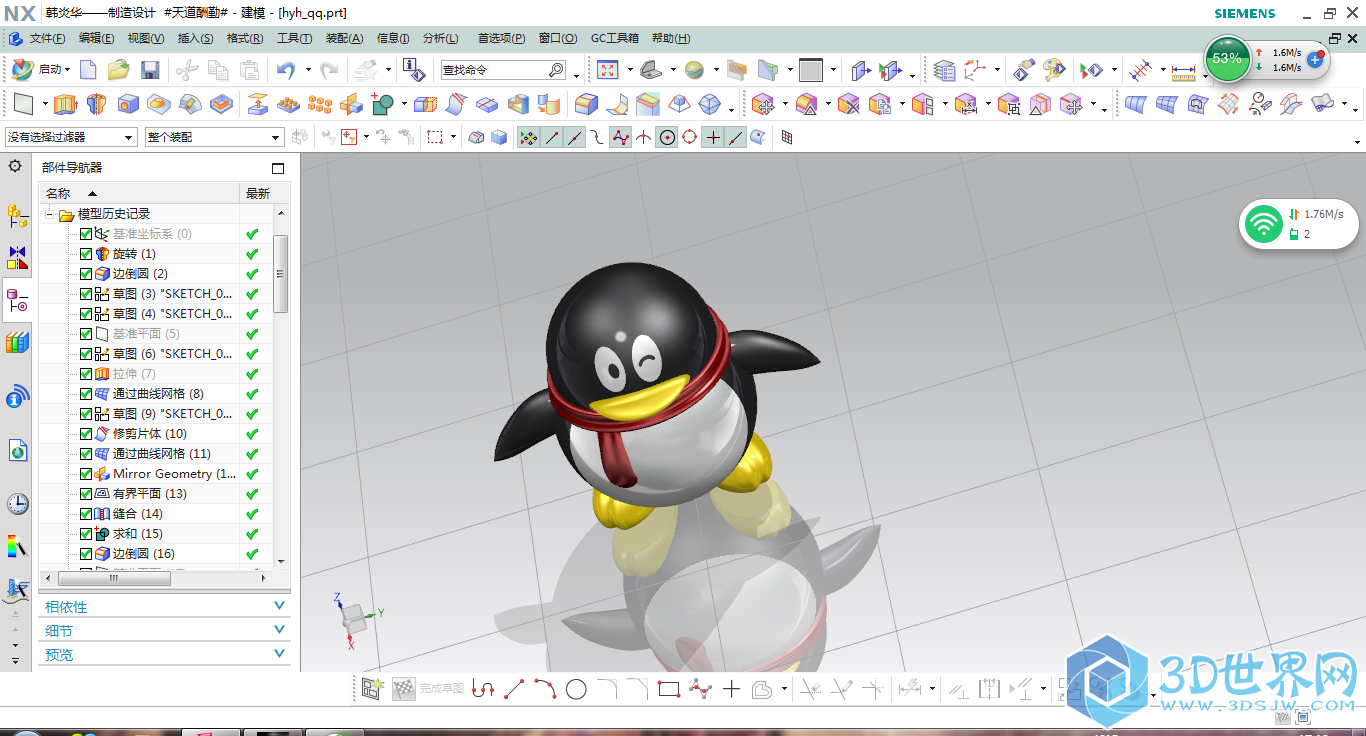
Task: Uncheck the 旋转 (1) feature checkbox
Action: click(86, 254)
